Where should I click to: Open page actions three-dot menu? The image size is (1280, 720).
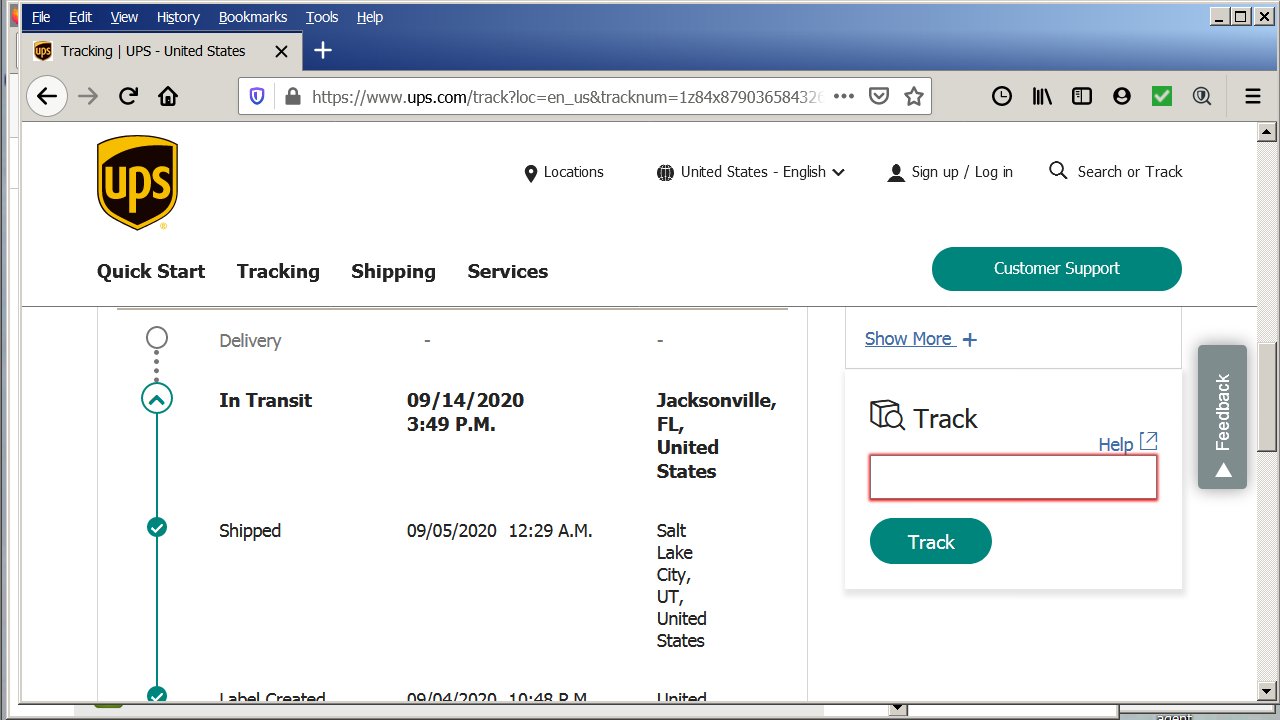(x=844, y=96)
